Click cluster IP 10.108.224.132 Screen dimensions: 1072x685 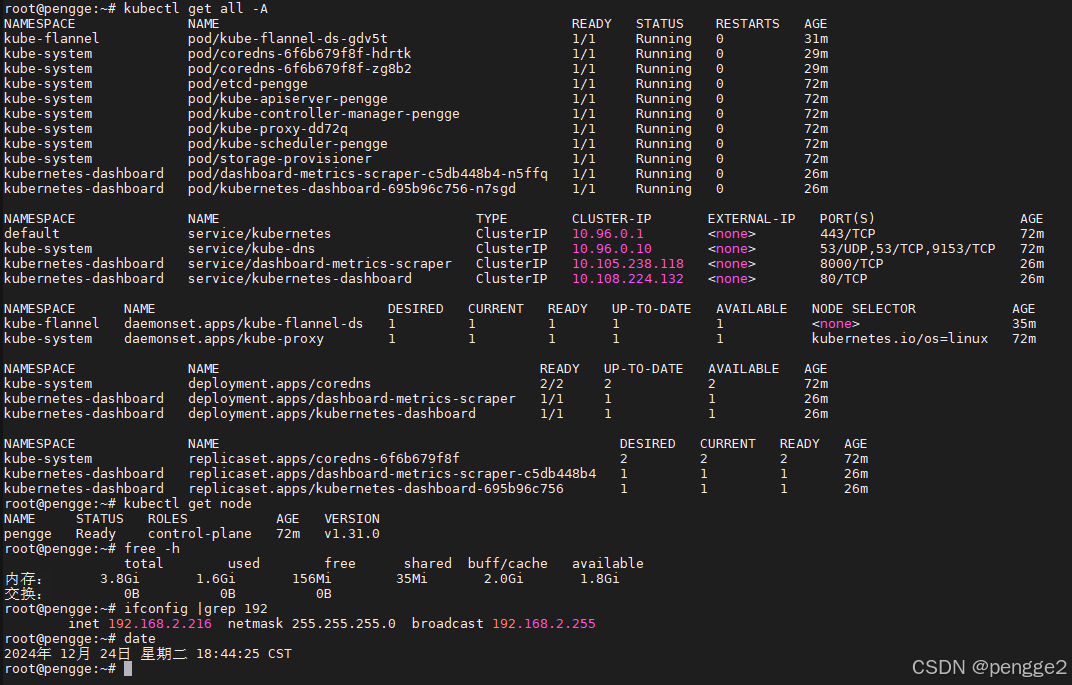tap(628, 279)
